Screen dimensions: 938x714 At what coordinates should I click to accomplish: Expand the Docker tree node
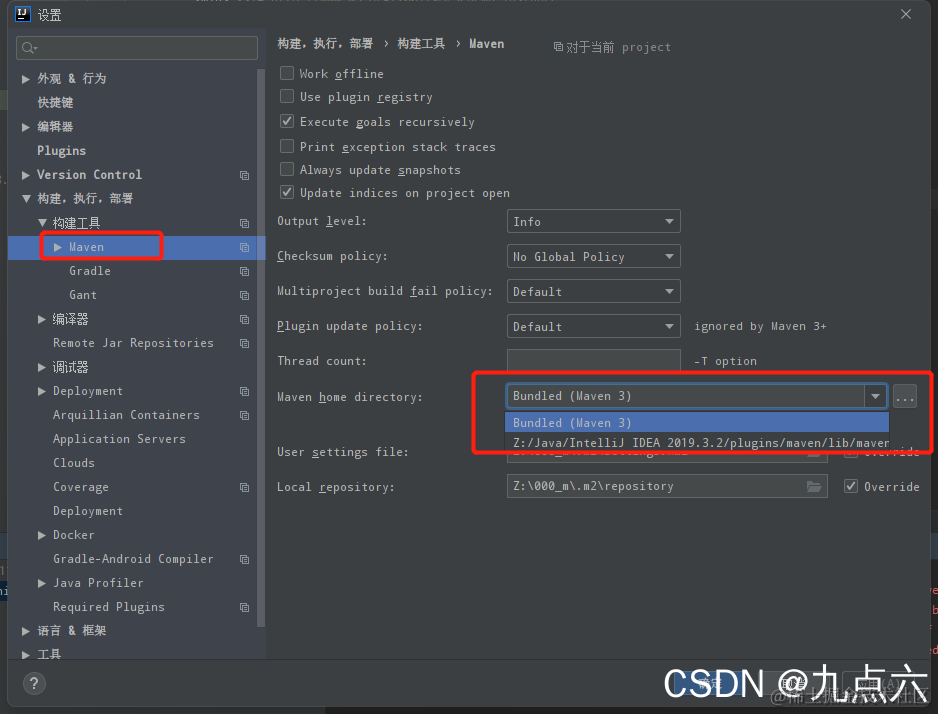click(x=42, y=535)
